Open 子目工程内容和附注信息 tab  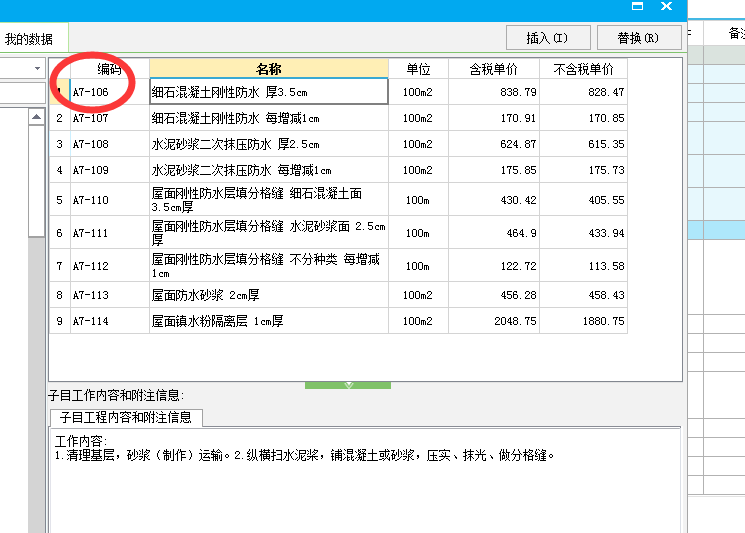[x=126, y=418]
